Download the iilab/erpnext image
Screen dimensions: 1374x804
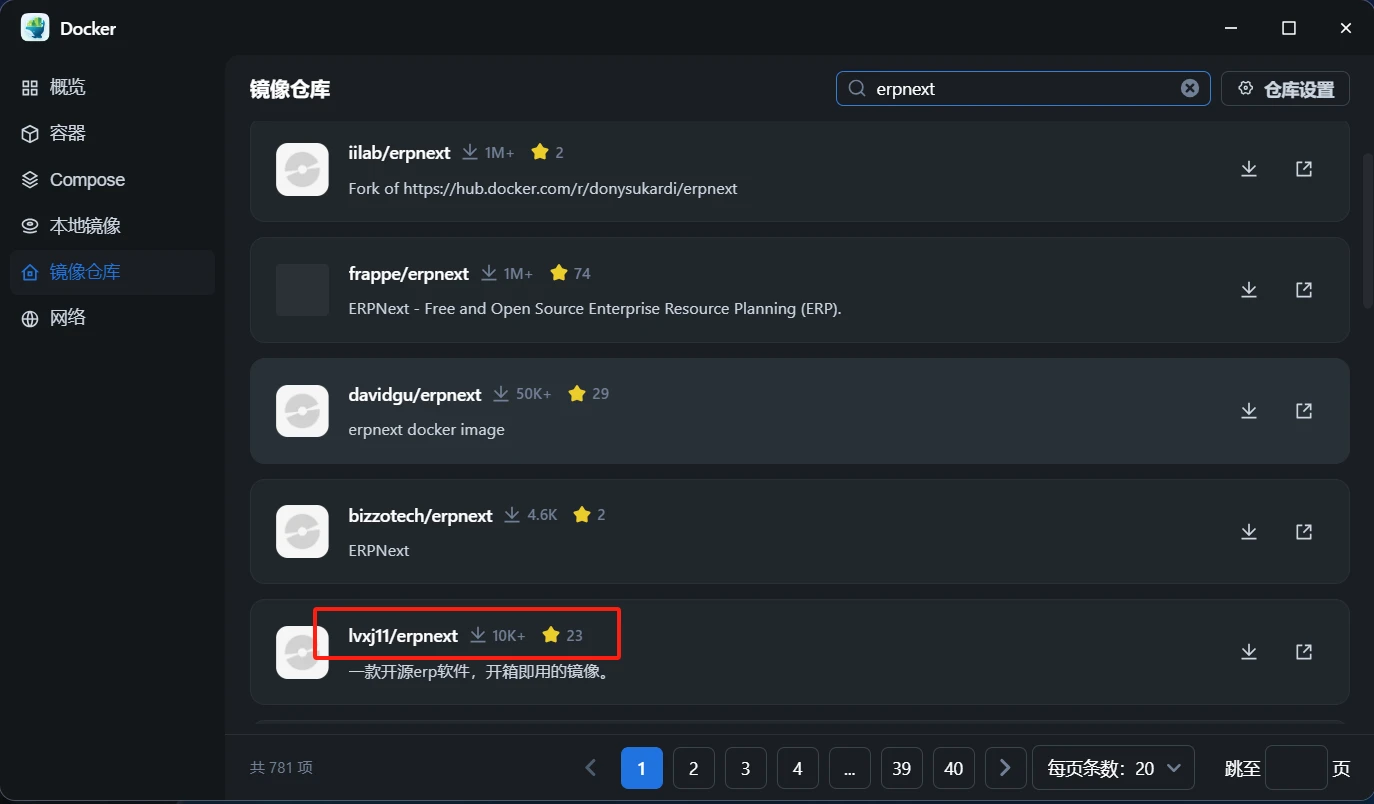point(1249,169)
